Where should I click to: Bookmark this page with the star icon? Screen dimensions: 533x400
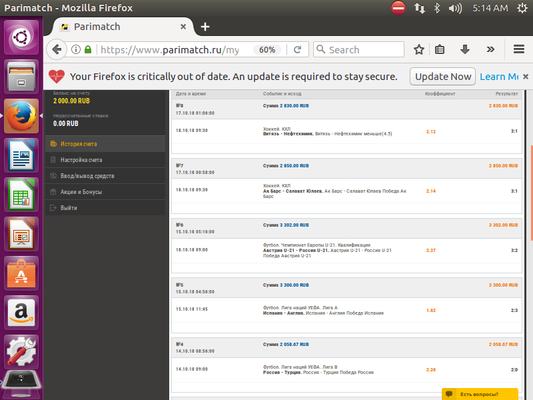(419, 50)
